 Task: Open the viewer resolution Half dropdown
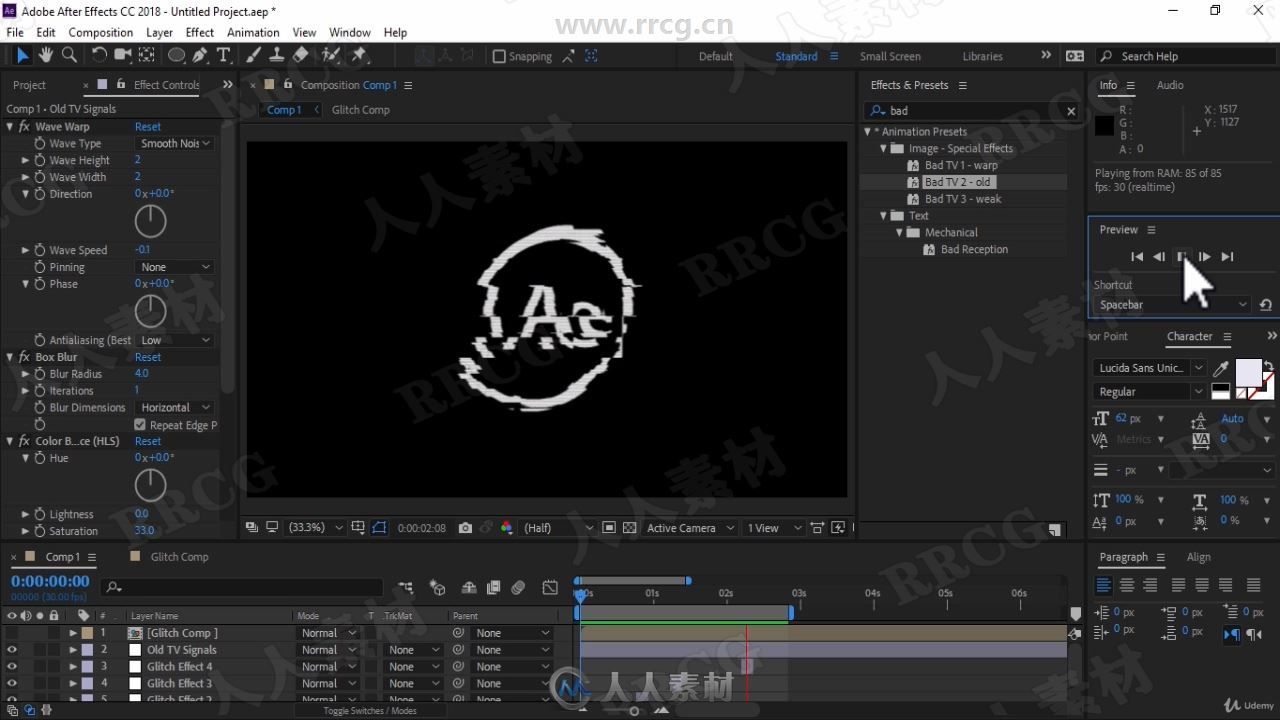(x=558, y=528)
